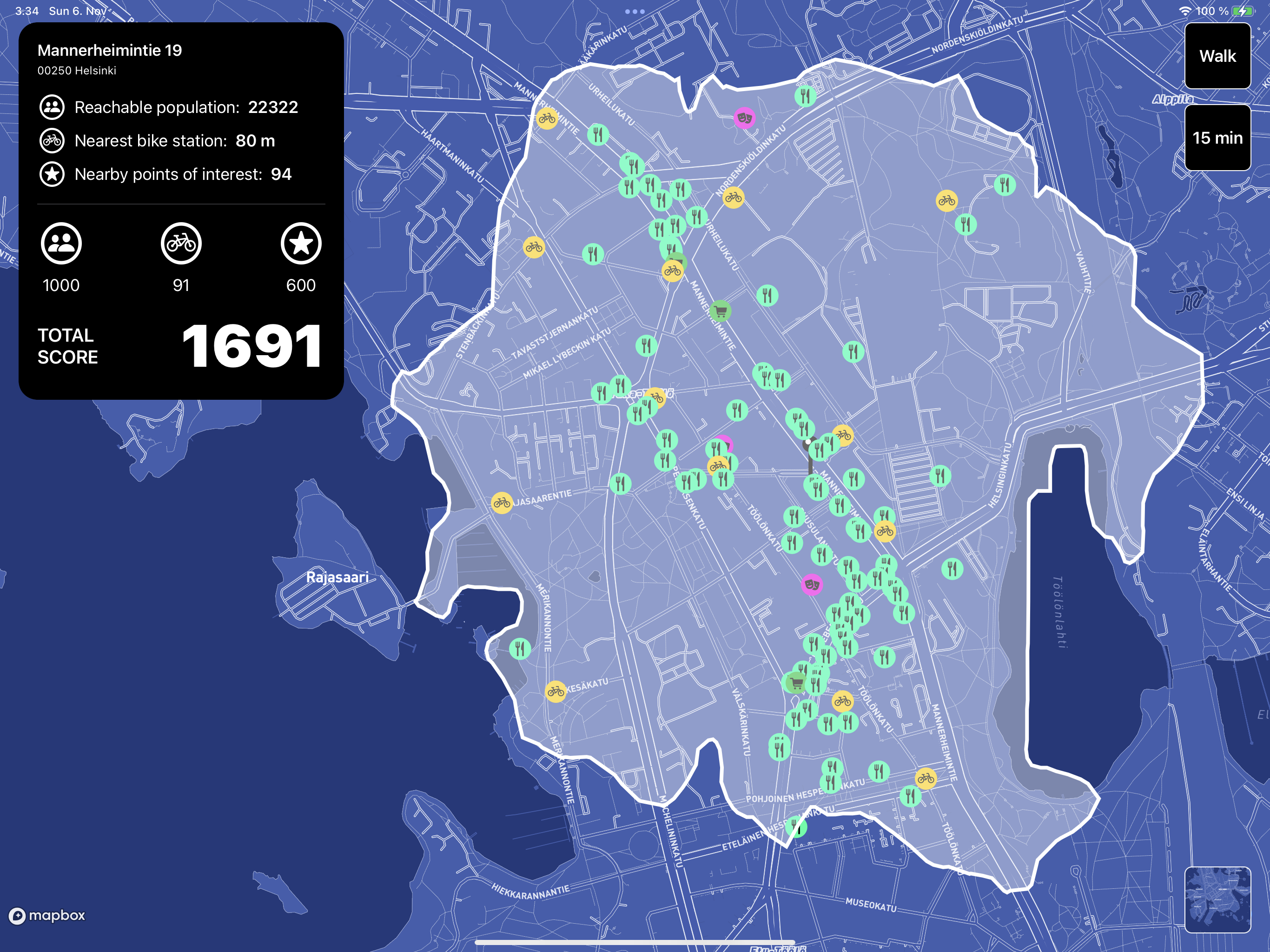Tap the total score 1691 value

(x=251, y=346)
